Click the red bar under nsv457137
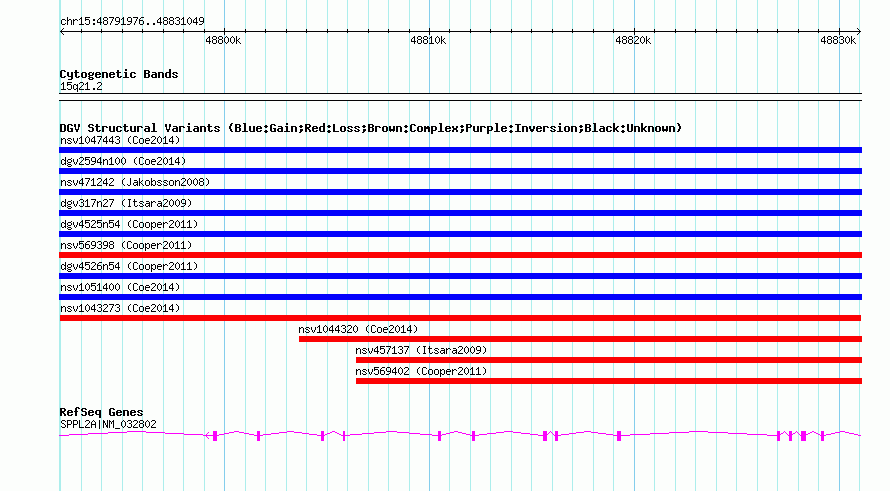 (608, 360)
